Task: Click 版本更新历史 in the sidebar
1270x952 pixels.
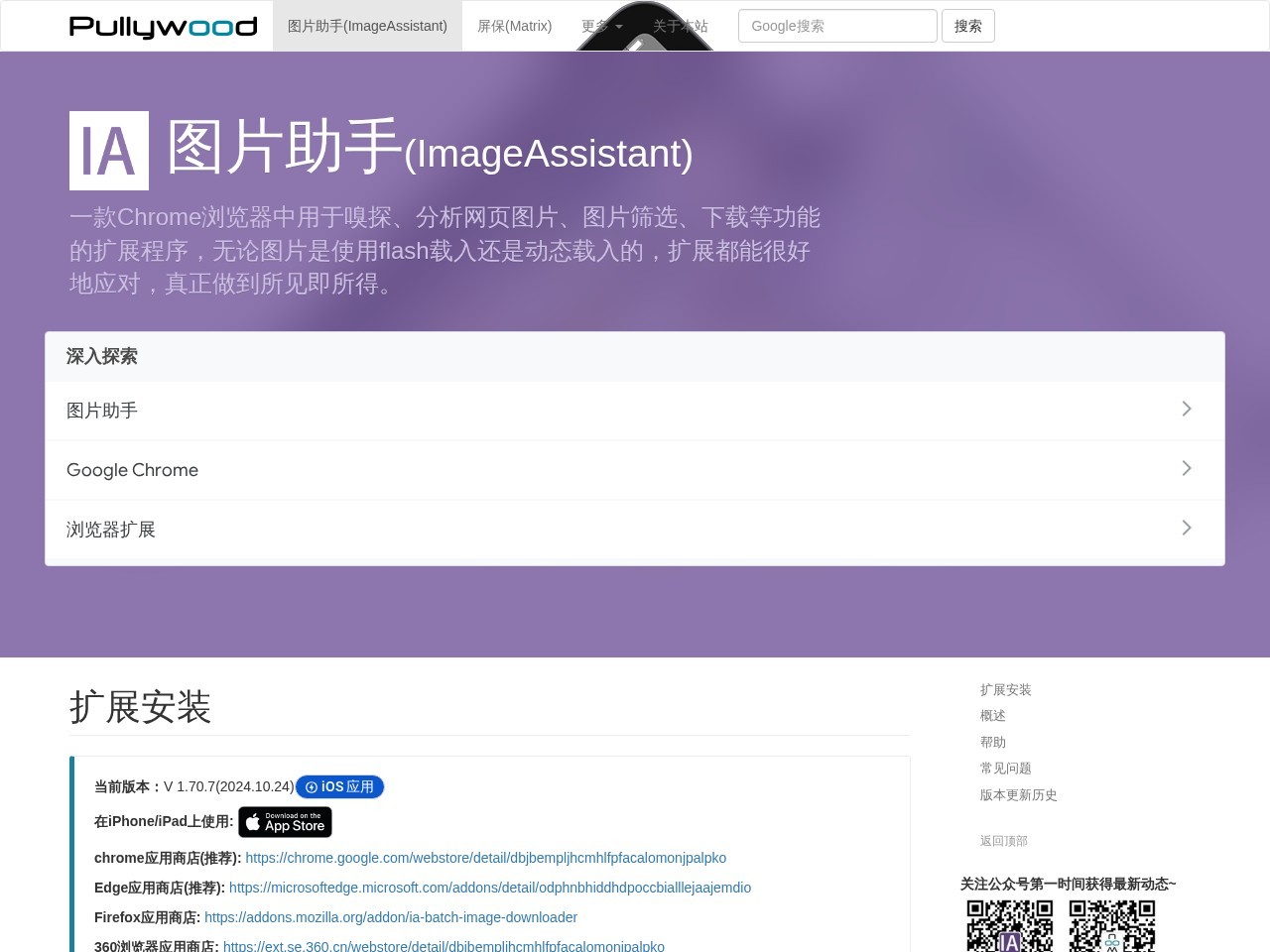Action: (x=1018, y=794)
